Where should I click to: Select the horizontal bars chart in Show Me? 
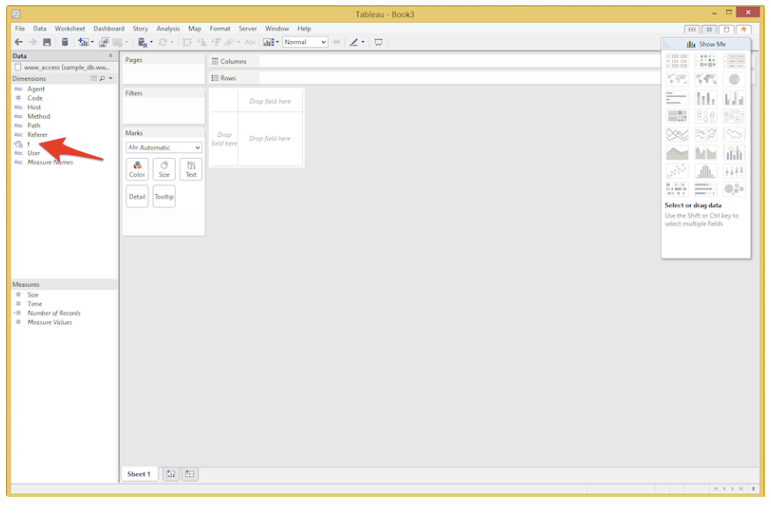tap(677, 98)
